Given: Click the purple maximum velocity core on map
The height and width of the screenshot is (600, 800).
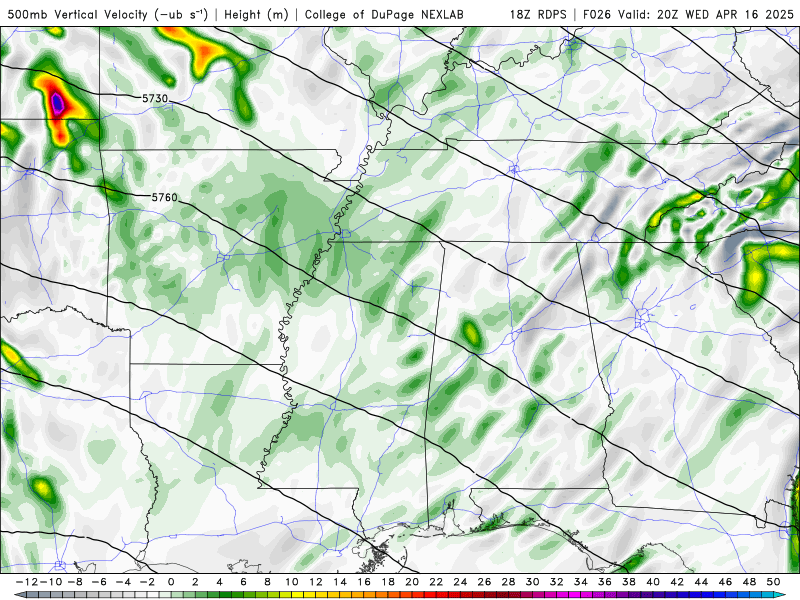Looking at the screenshot, I should 57,103.
